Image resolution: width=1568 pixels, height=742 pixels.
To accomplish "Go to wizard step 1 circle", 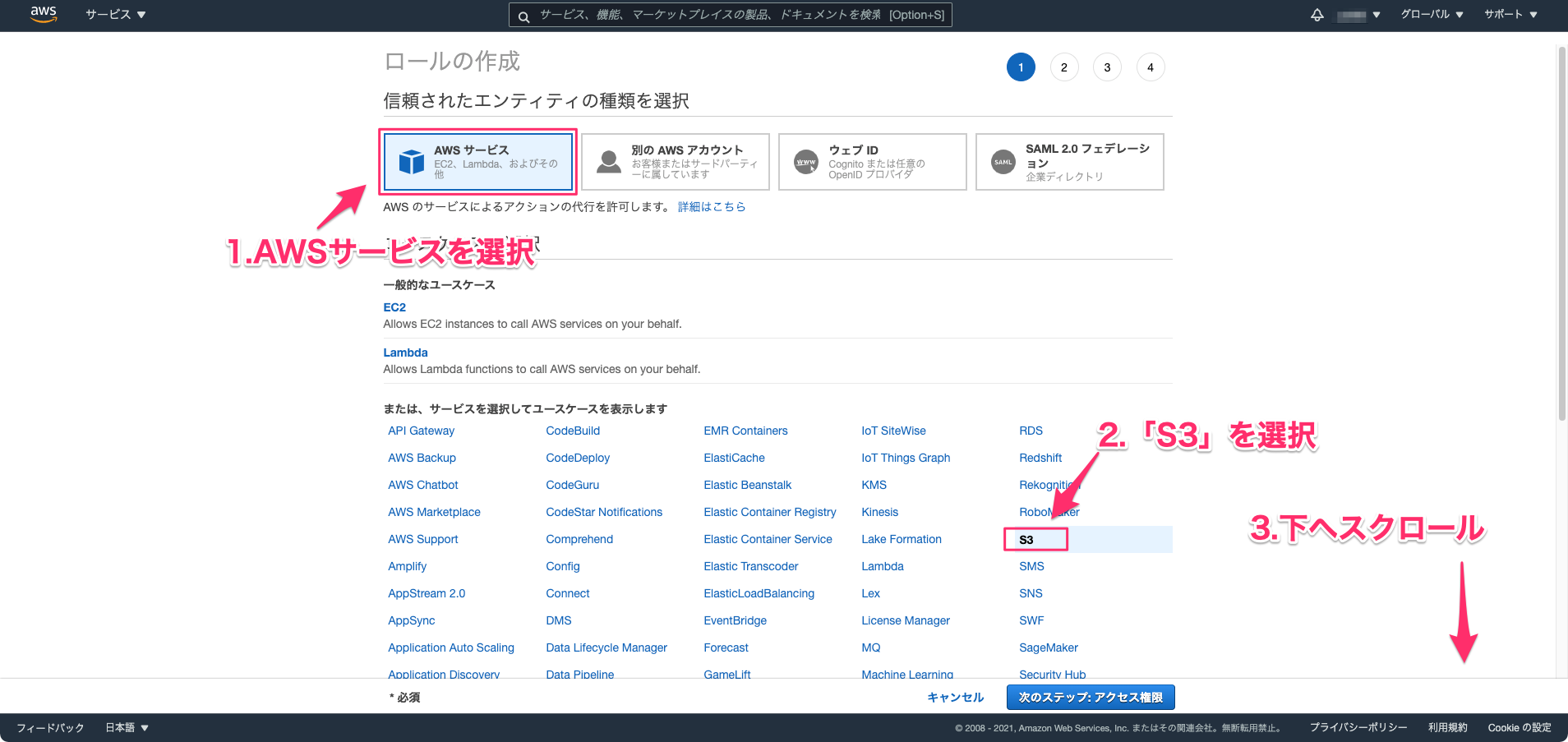I will point(1021,67).
